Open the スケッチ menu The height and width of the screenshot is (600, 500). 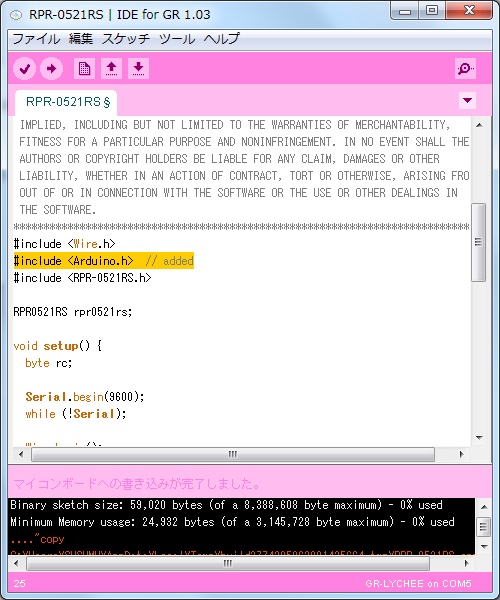pos(126,39)
